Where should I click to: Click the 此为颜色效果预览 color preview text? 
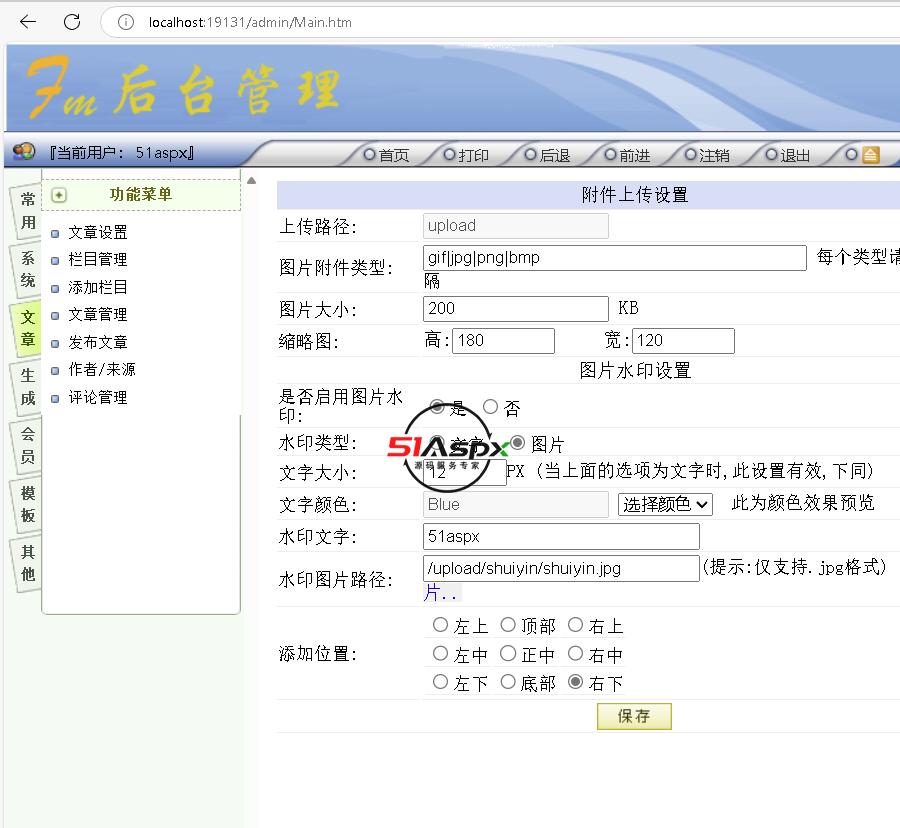point(803,503)
